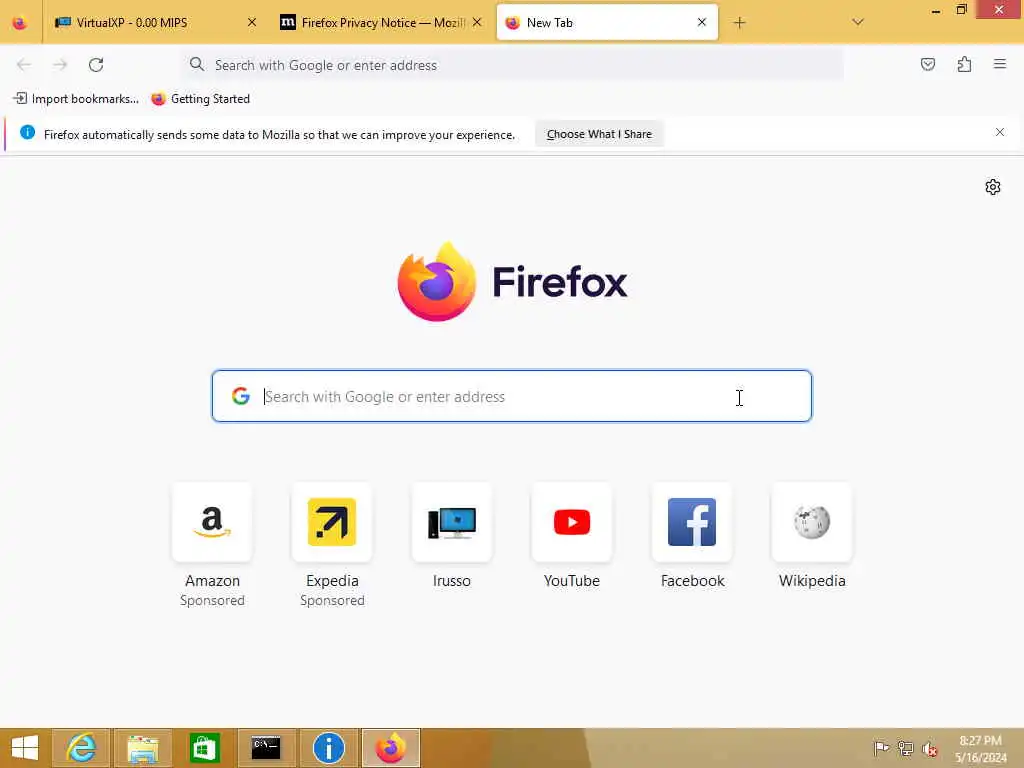Viewport: 1024px width, 768px height.
Task: Click the center Google search box
Action: pyautogui.click(x=512, y=396)
